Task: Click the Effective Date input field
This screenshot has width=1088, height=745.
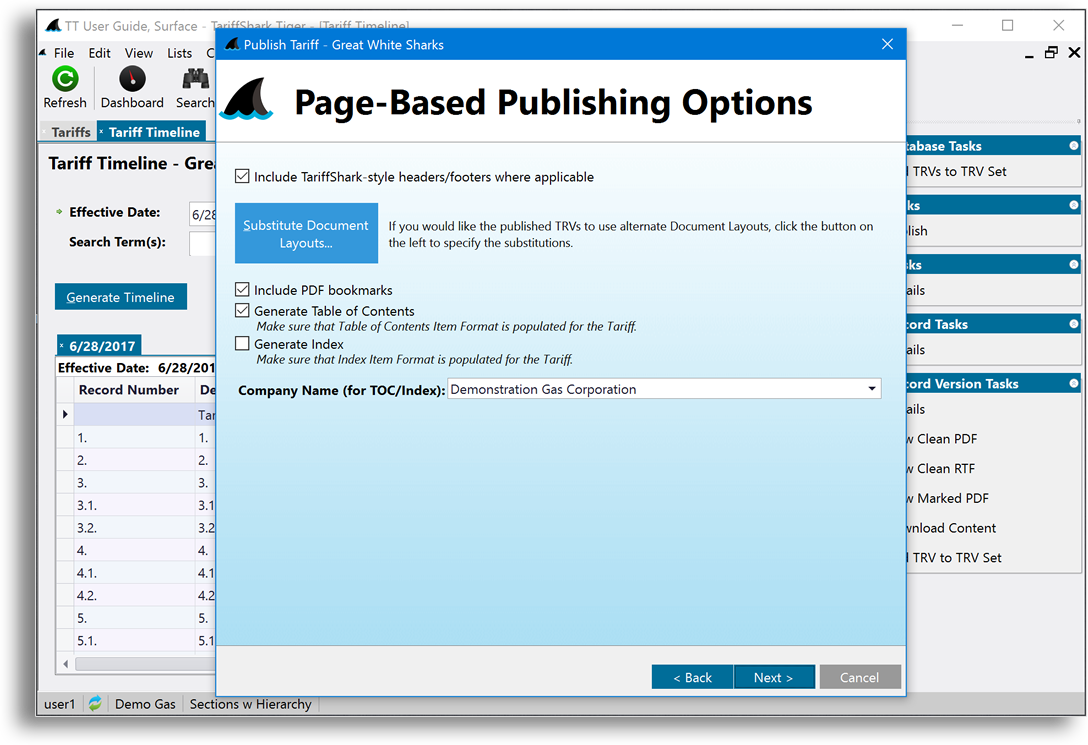Action: point(203,214)
